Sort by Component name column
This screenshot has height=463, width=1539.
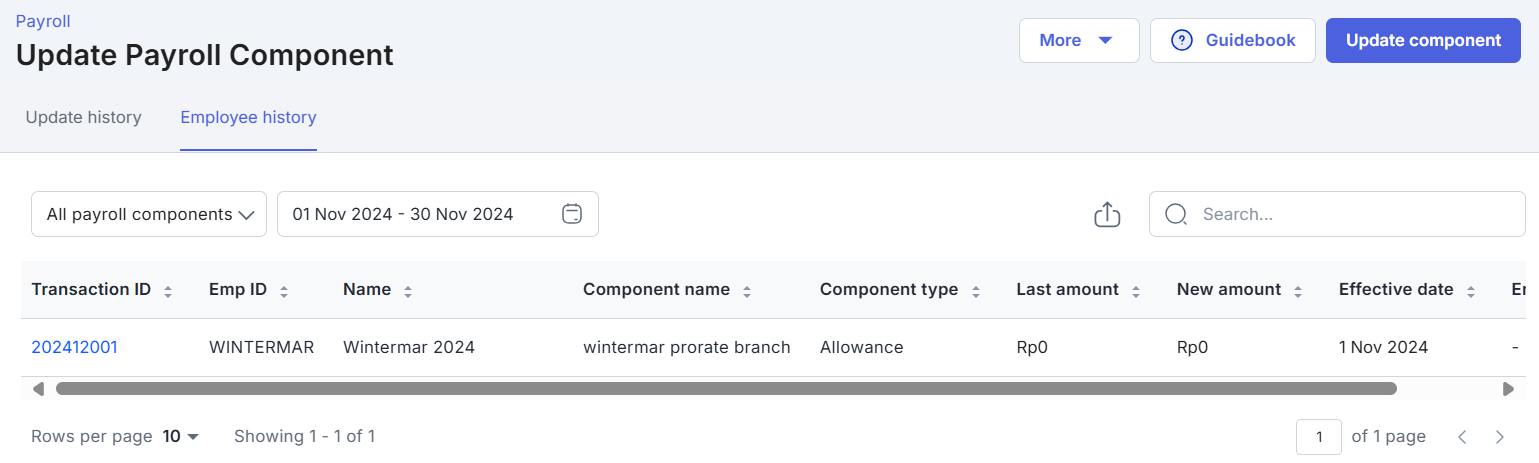click(747, 291)
